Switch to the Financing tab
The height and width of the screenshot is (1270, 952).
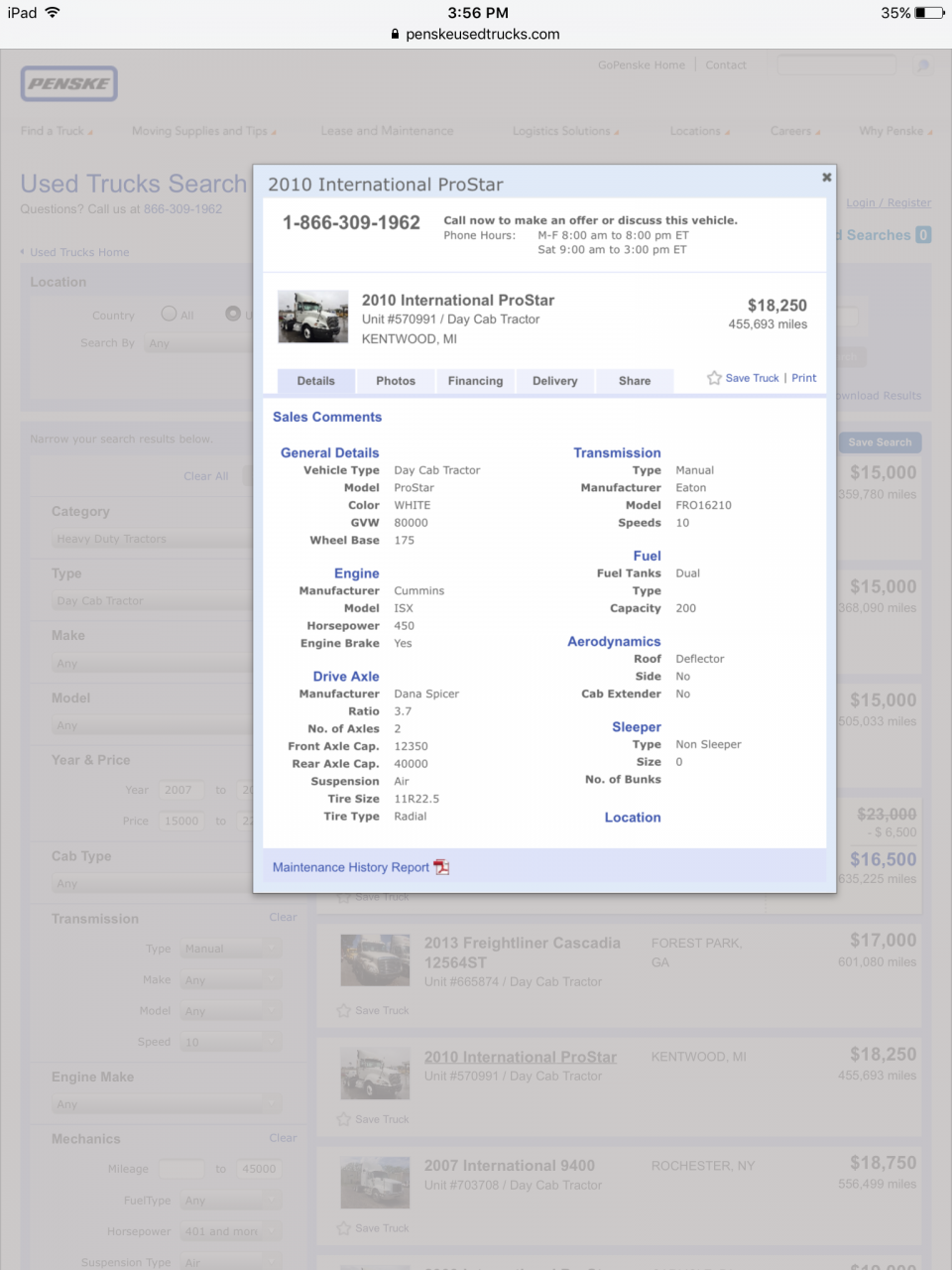475,381
